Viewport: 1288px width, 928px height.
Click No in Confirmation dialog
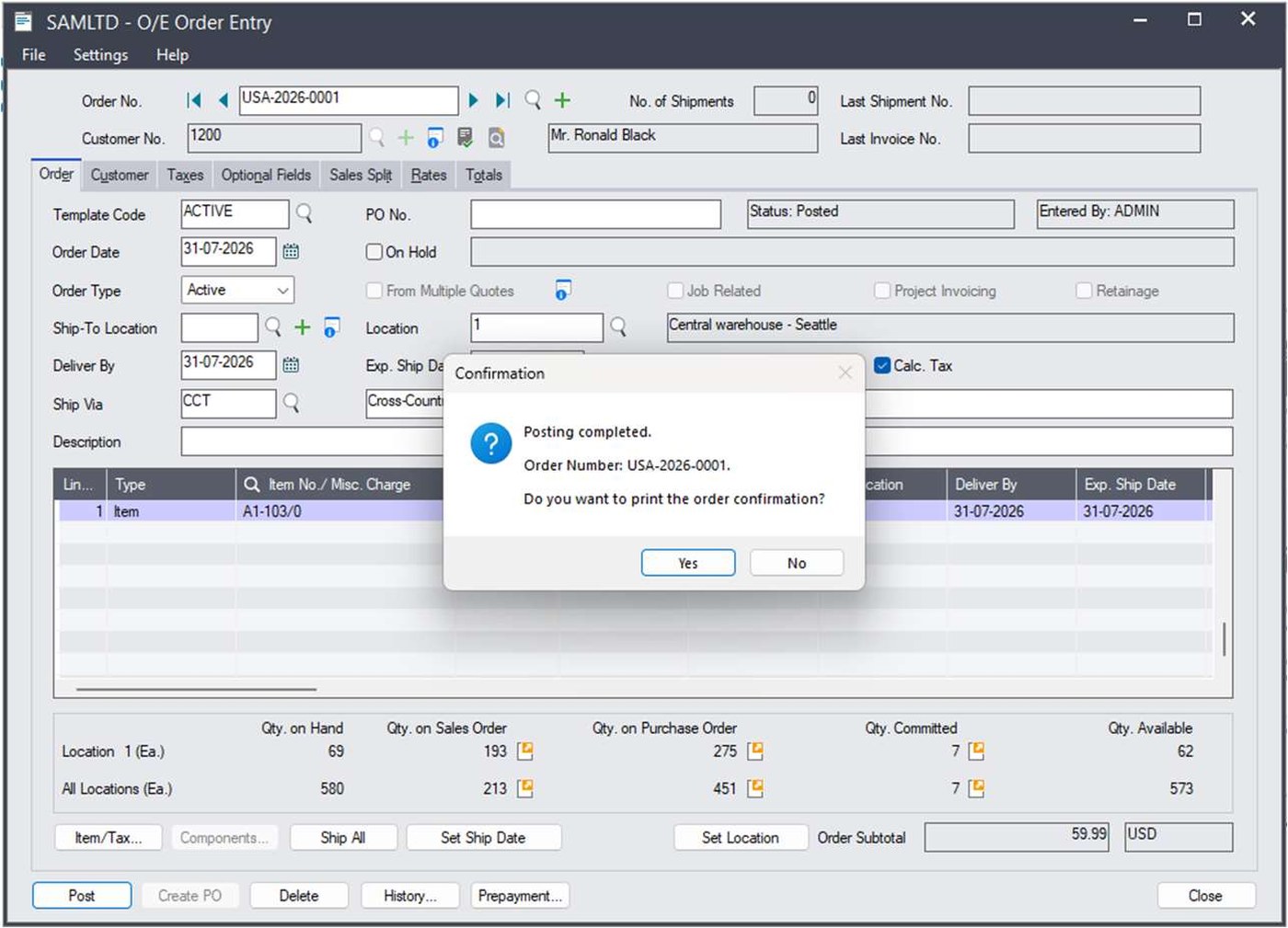pos(797,563)
